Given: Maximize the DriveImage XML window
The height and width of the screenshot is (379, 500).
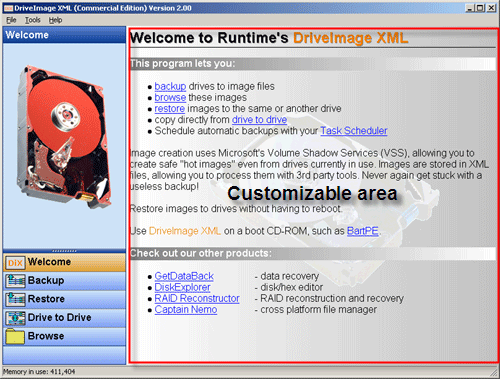Looking at the screenshot, I should point(480,8).
